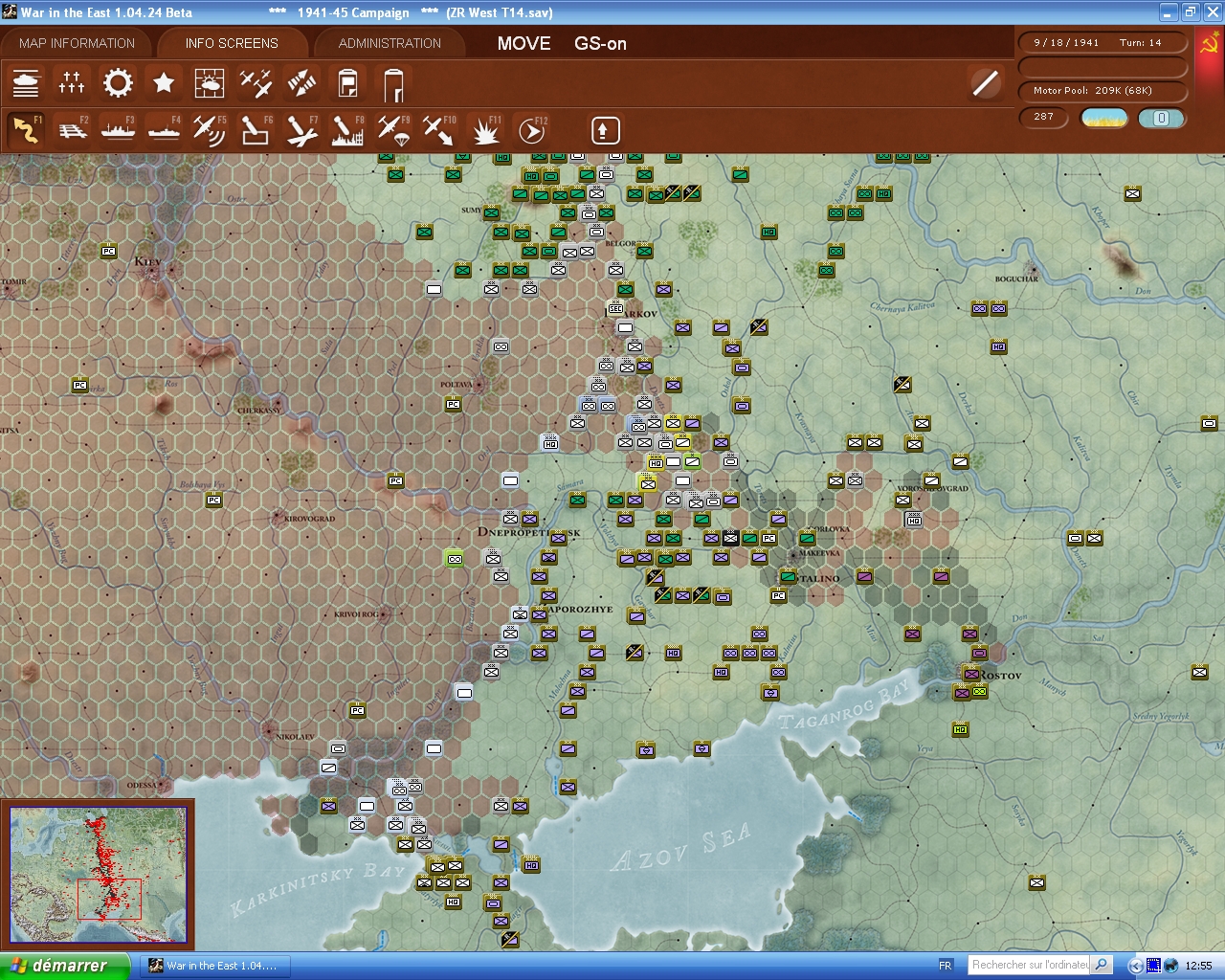This screenshot has width=1225, height=980.
Task: Click the Odessa city label
Action: point(142,786)
